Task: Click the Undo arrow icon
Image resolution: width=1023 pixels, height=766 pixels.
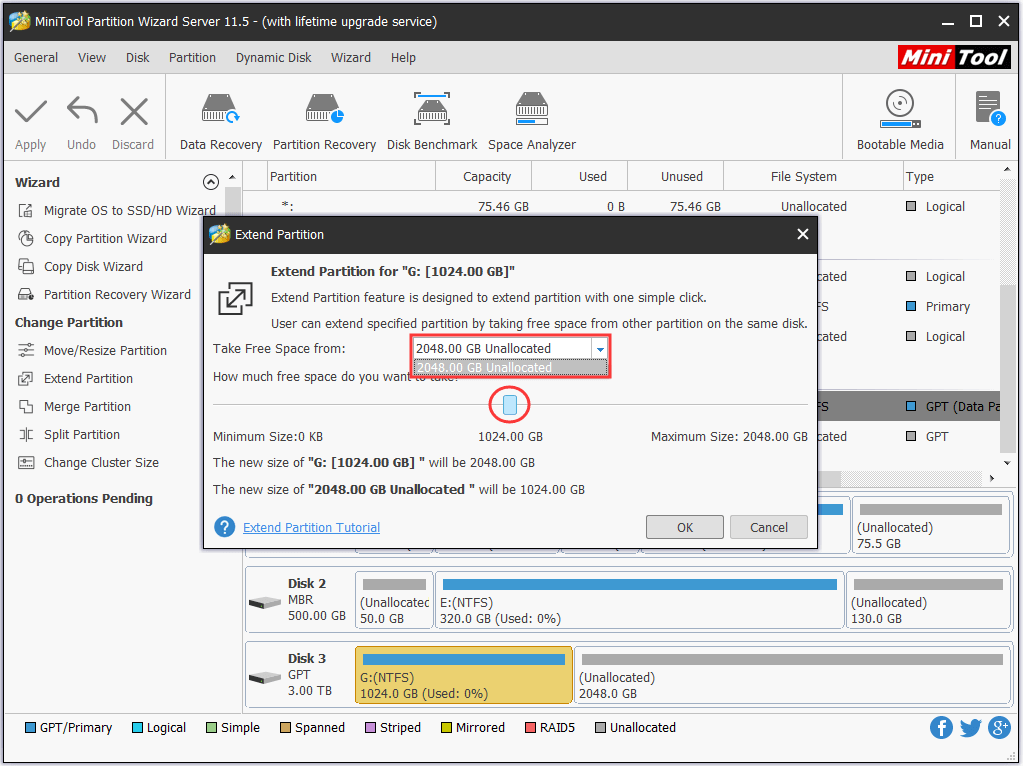Action: click(82, 110)
